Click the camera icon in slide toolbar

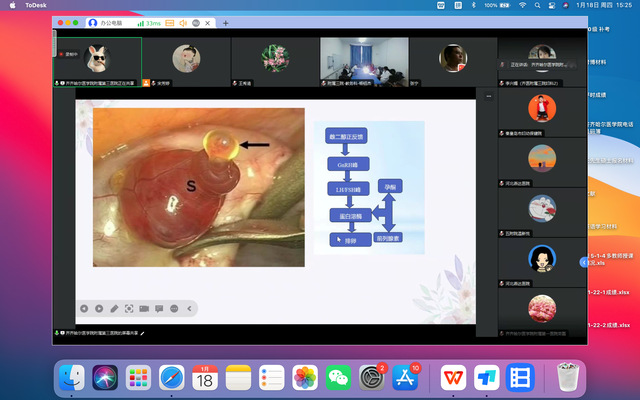click(144, 308)
